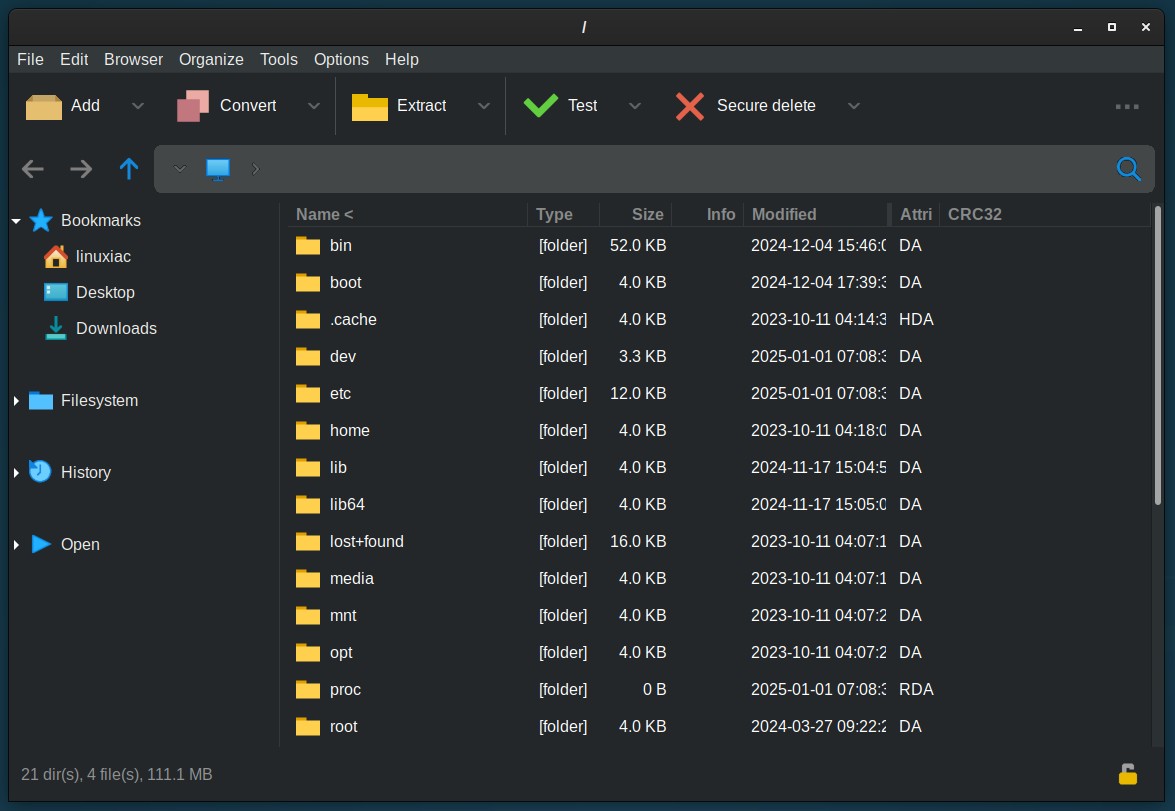This screenshot has height=811, width=1175.
Task: Sort by the Type column header
Action: [x=564, y=214]
